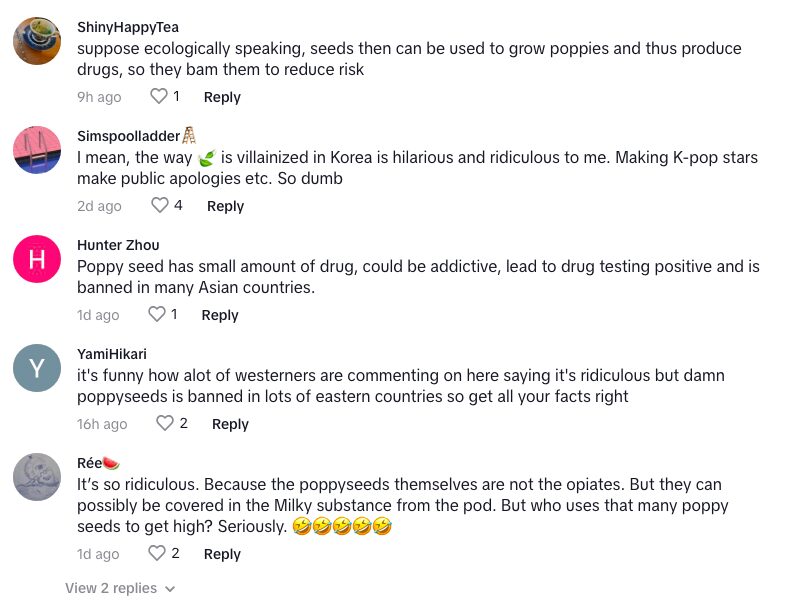The image size is (785, 610).
Task: Heart YamiHikari's comment about eastern countries
Action: [165, 424]
